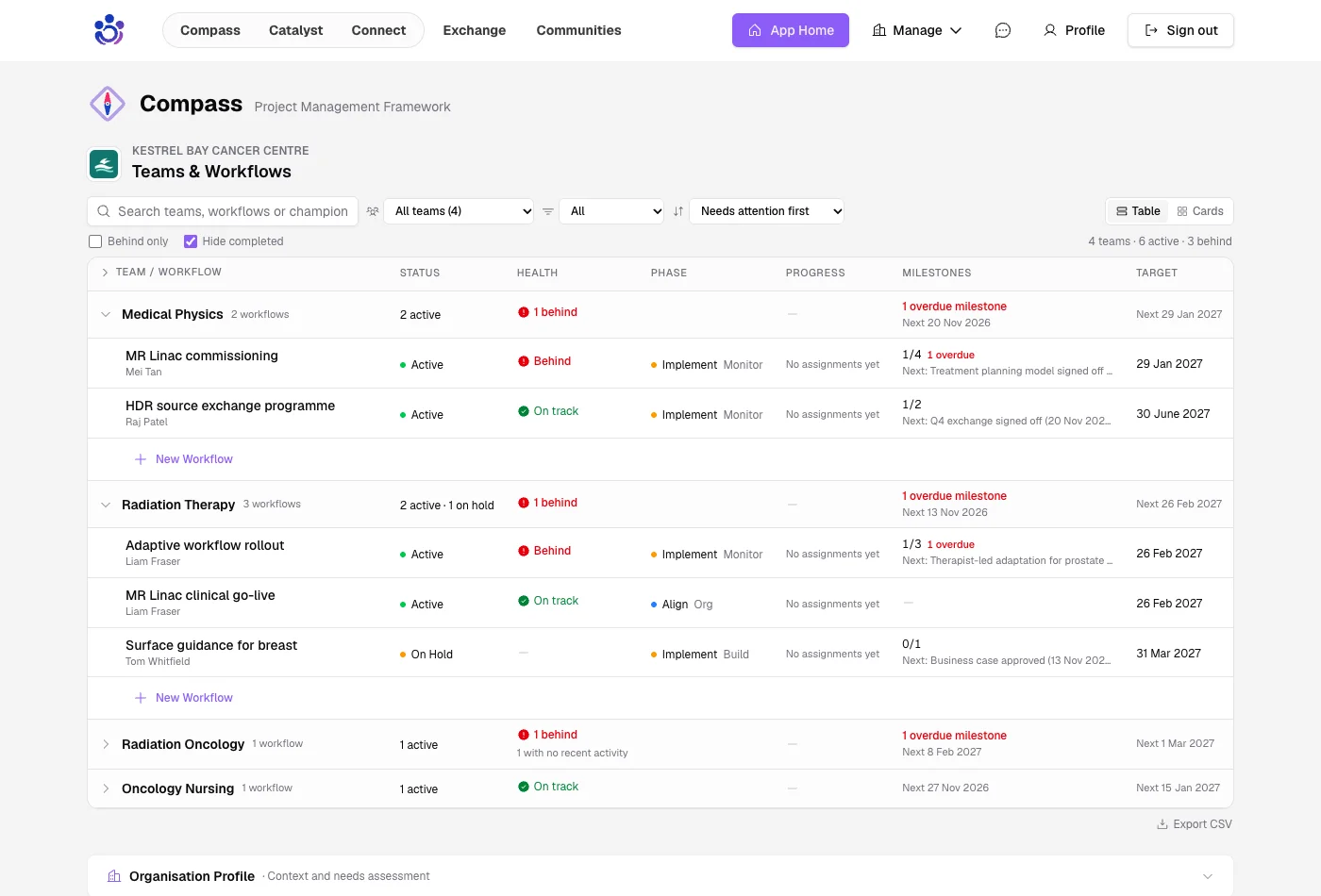This screenshot has width=1321, height=896.
Task: Click Export CSV
Action: point(1195,824)
